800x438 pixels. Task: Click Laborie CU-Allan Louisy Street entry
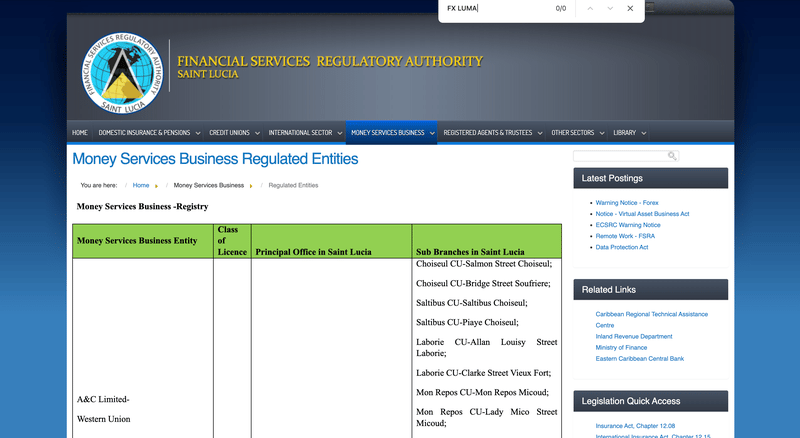click(486, 348)
